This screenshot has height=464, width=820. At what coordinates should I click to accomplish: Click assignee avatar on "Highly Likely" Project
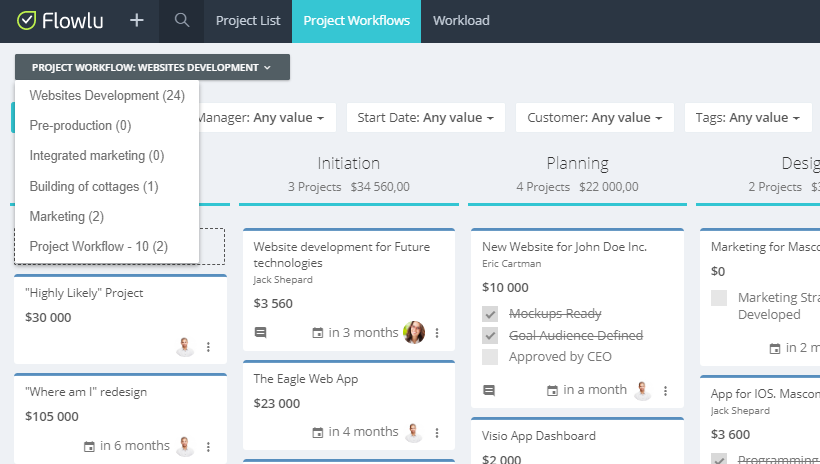click(x=185, y=347)
